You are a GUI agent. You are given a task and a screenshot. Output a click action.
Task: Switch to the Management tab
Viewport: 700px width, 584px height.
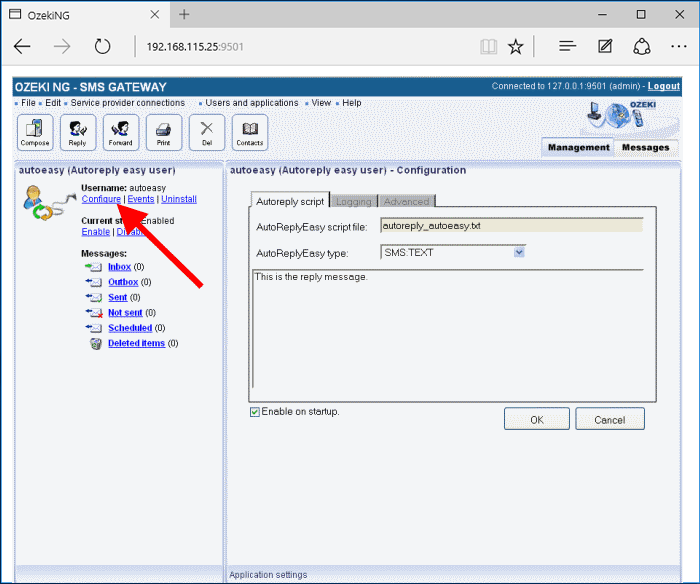point(579,147)
